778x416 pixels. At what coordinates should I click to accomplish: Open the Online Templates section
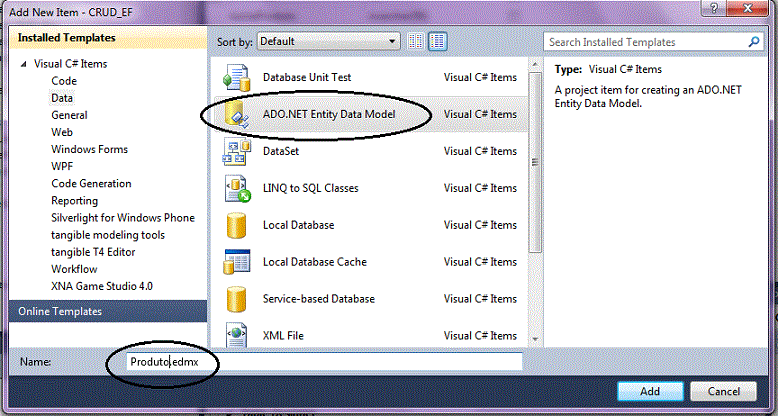point(108,311)
